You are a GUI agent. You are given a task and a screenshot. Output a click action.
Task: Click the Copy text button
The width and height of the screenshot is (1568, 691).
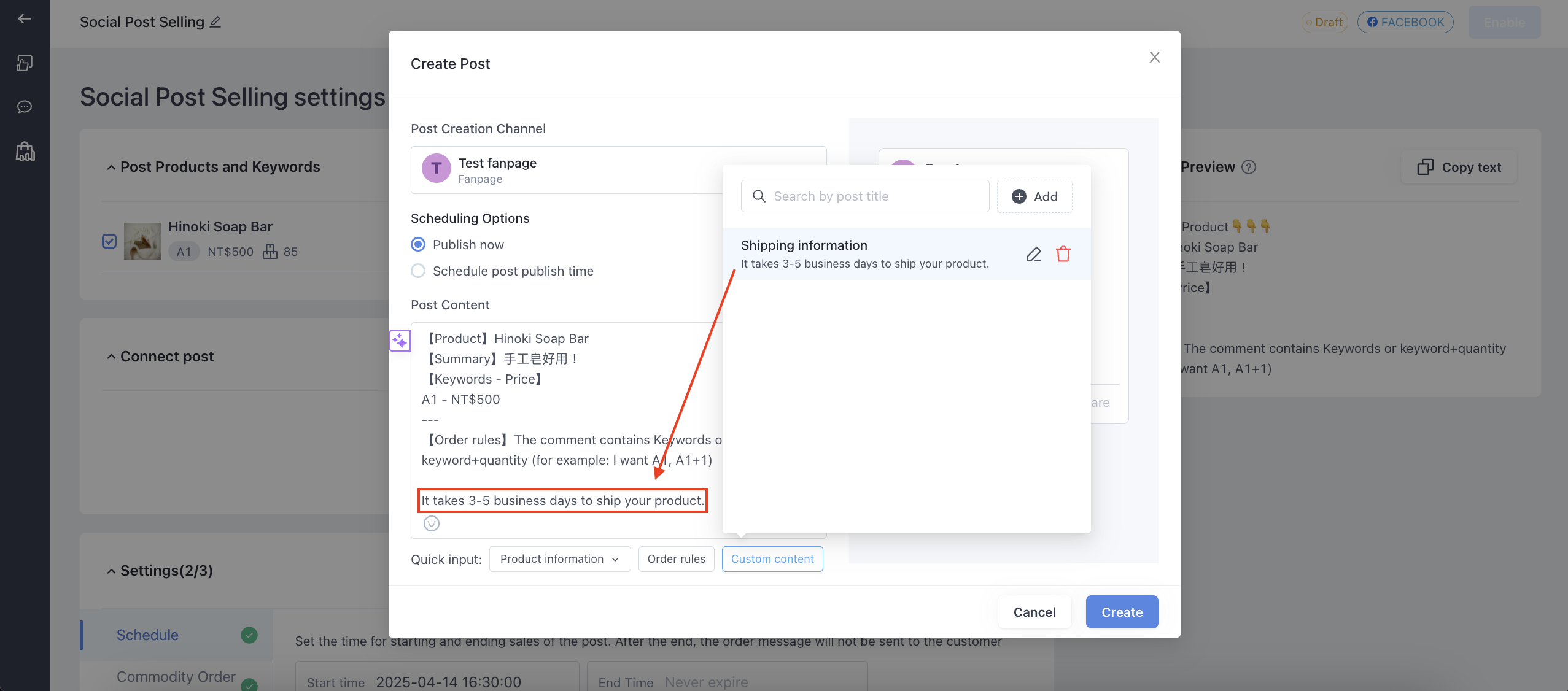coord(1459,168)
